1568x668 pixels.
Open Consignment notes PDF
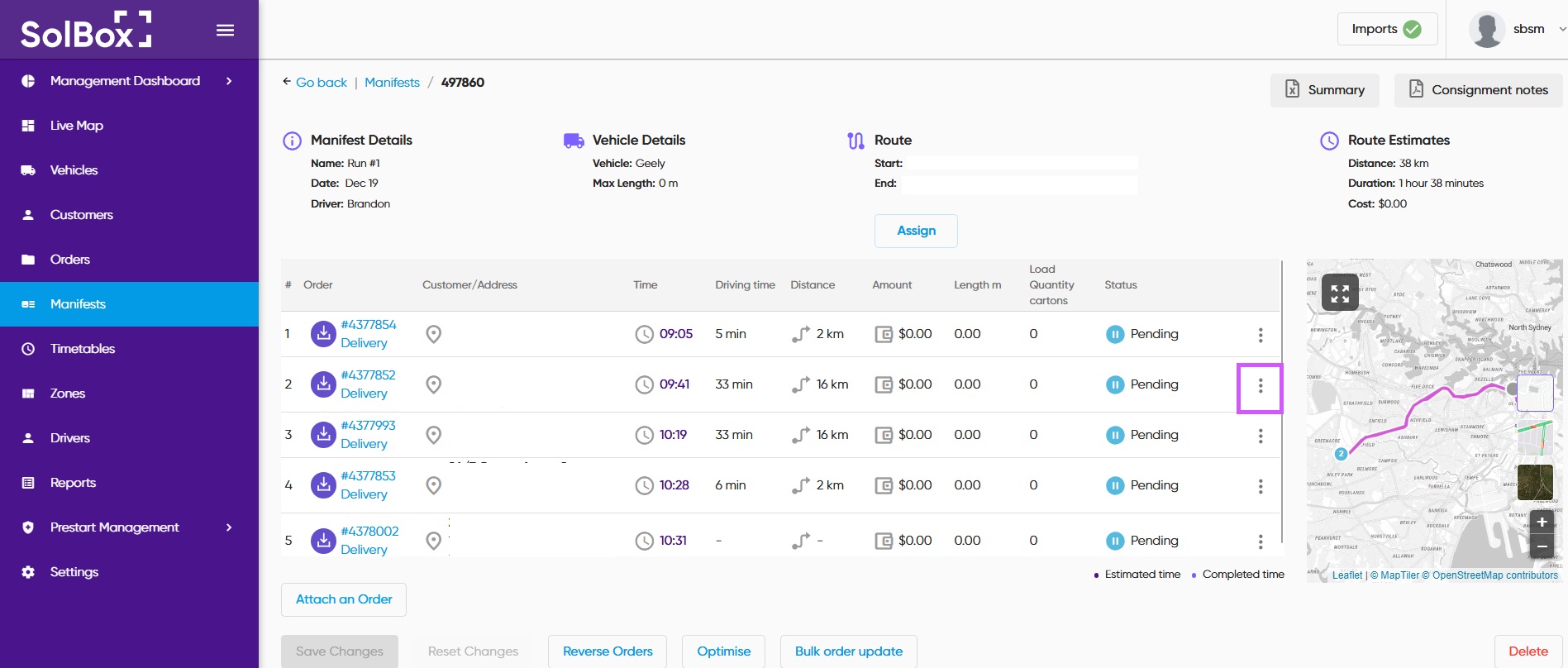pyautogui.click(x=1479, y=90)
